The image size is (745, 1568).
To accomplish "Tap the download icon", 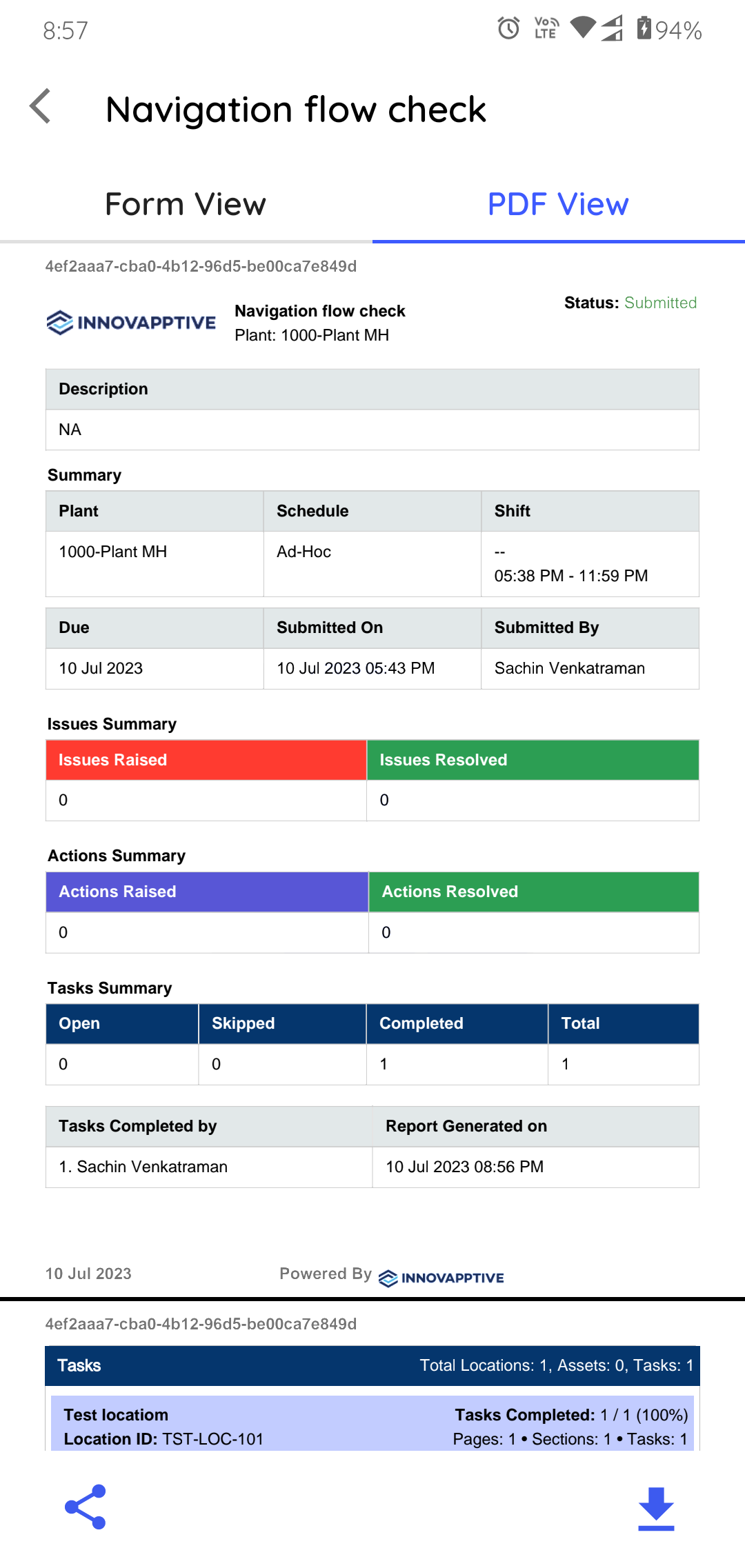I will tap(656, 1508).
